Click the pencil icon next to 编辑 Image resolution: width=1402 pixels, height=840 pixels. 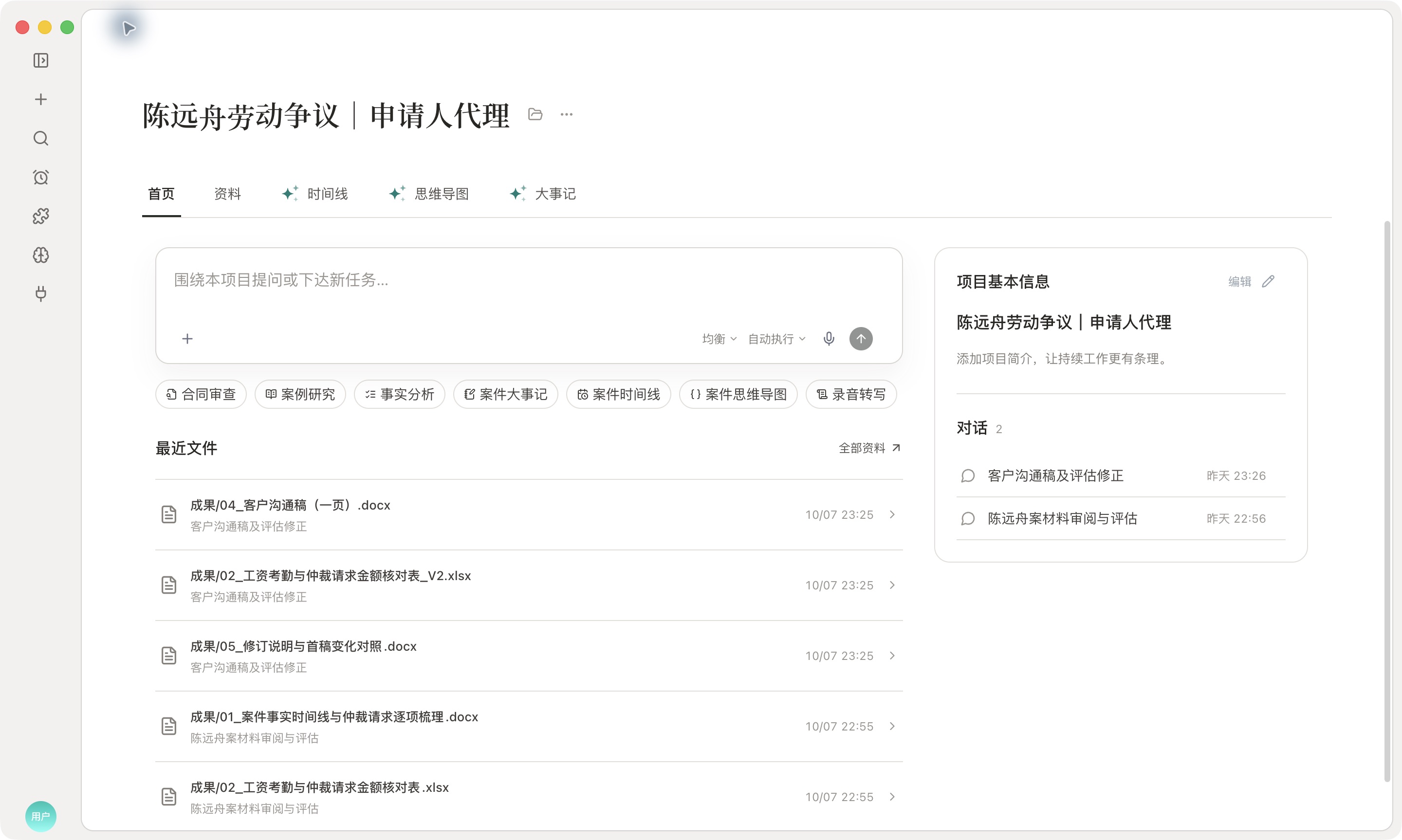[1269, 281]
